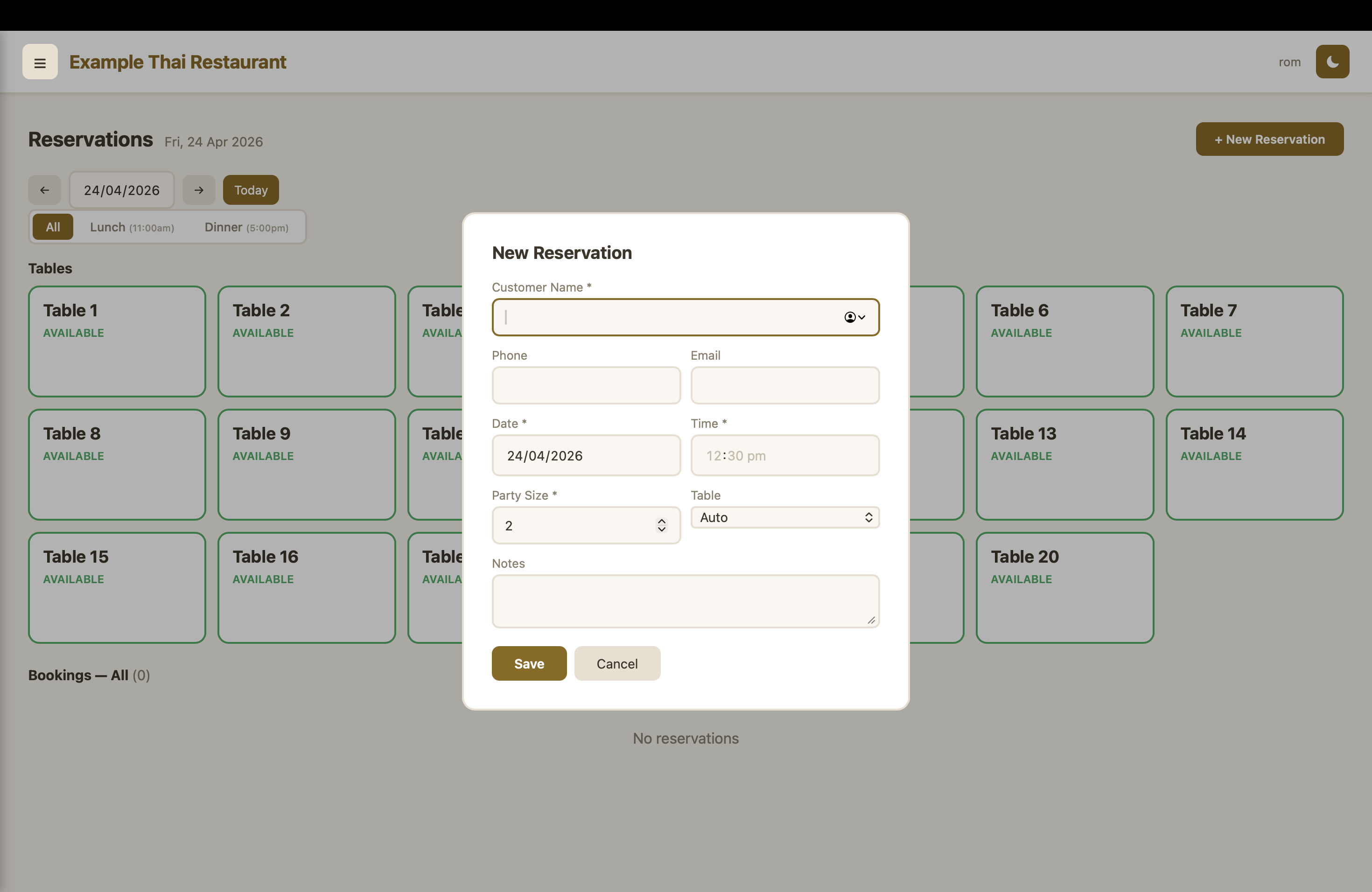Click the Today button
Image resolution: width=1372 pixels, height=892 pixels.
[251, 190]
